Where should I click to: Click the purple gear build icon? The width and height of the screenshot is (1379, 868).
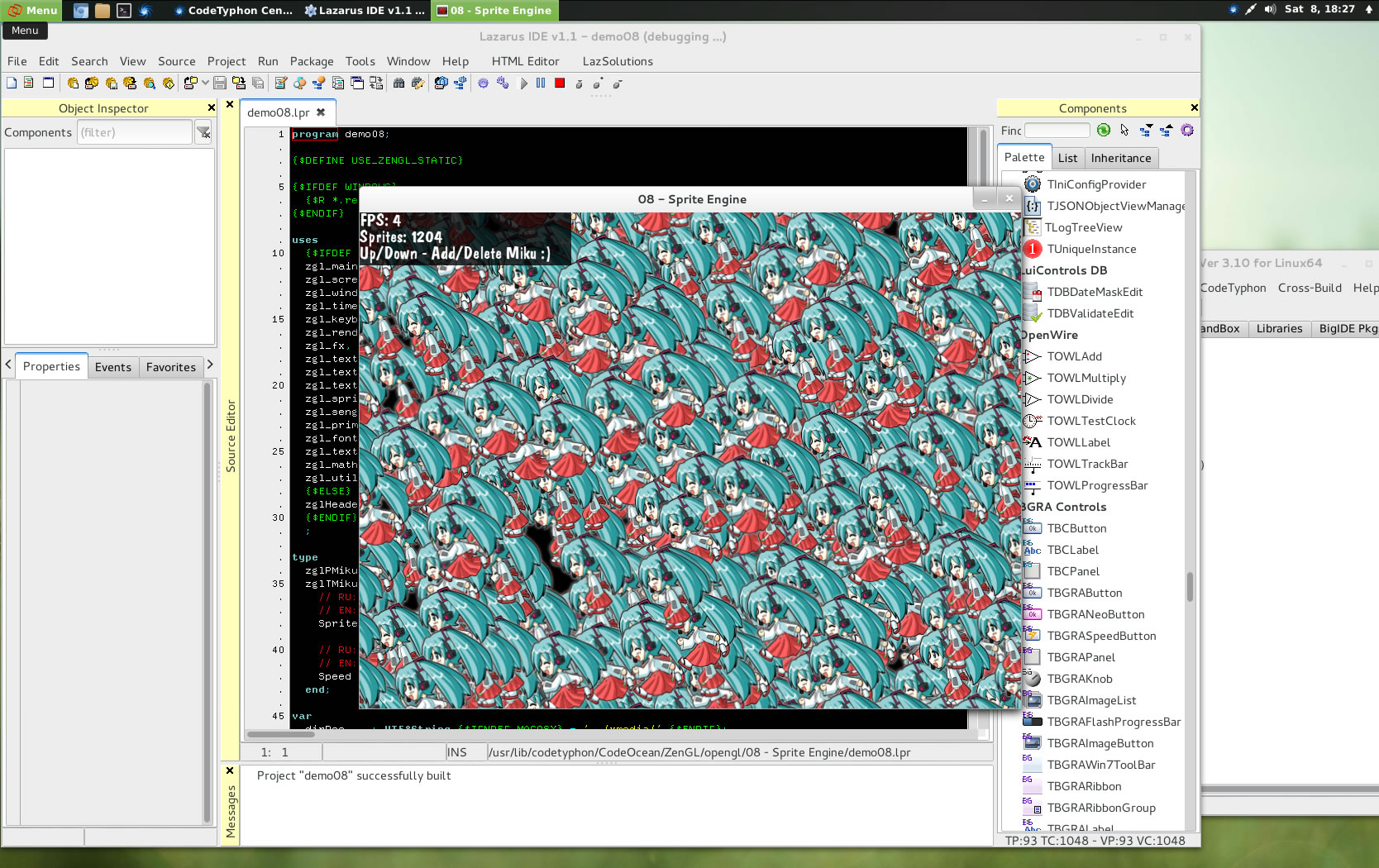tap(483, 83)
